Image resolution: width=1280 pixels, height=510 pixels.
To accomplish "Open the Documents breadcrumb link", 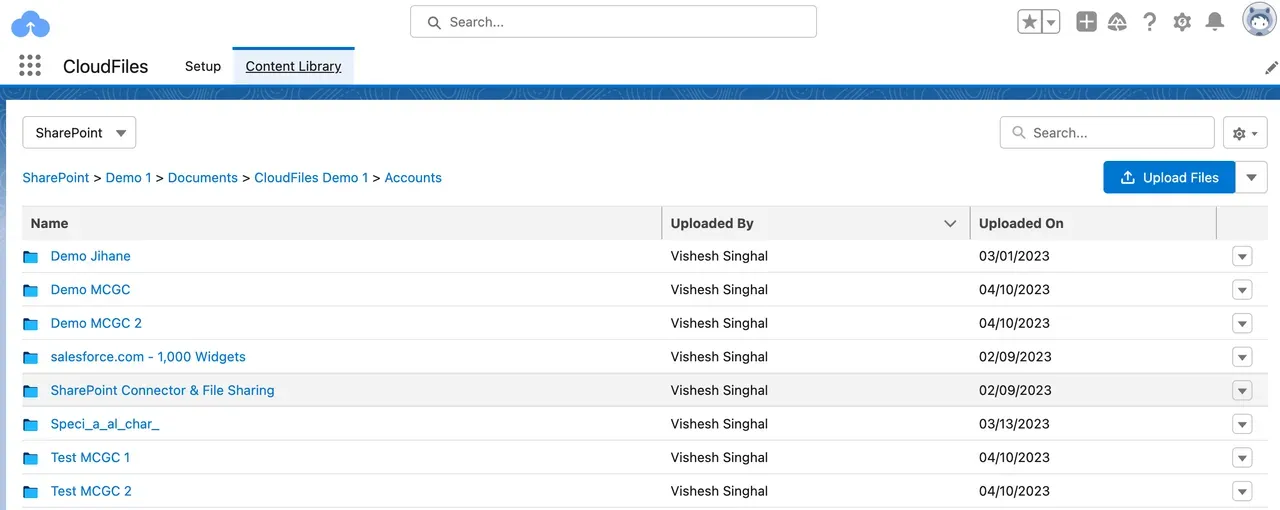I will coord(203,177).
